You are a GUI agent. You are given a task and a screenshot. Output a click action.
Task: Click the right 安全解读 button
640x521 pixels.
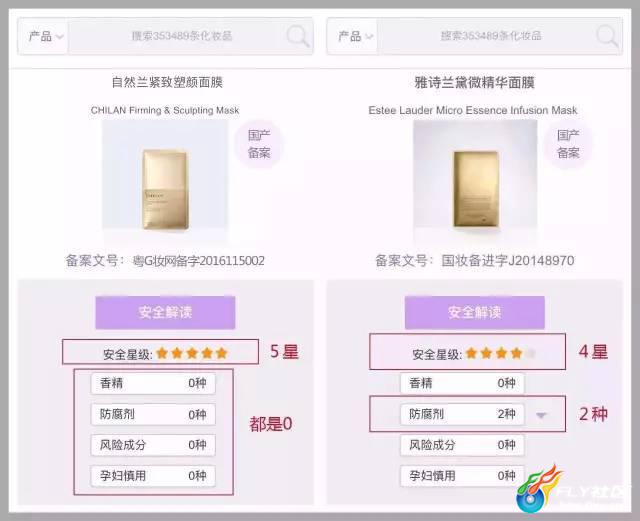[x=475, y=312]
